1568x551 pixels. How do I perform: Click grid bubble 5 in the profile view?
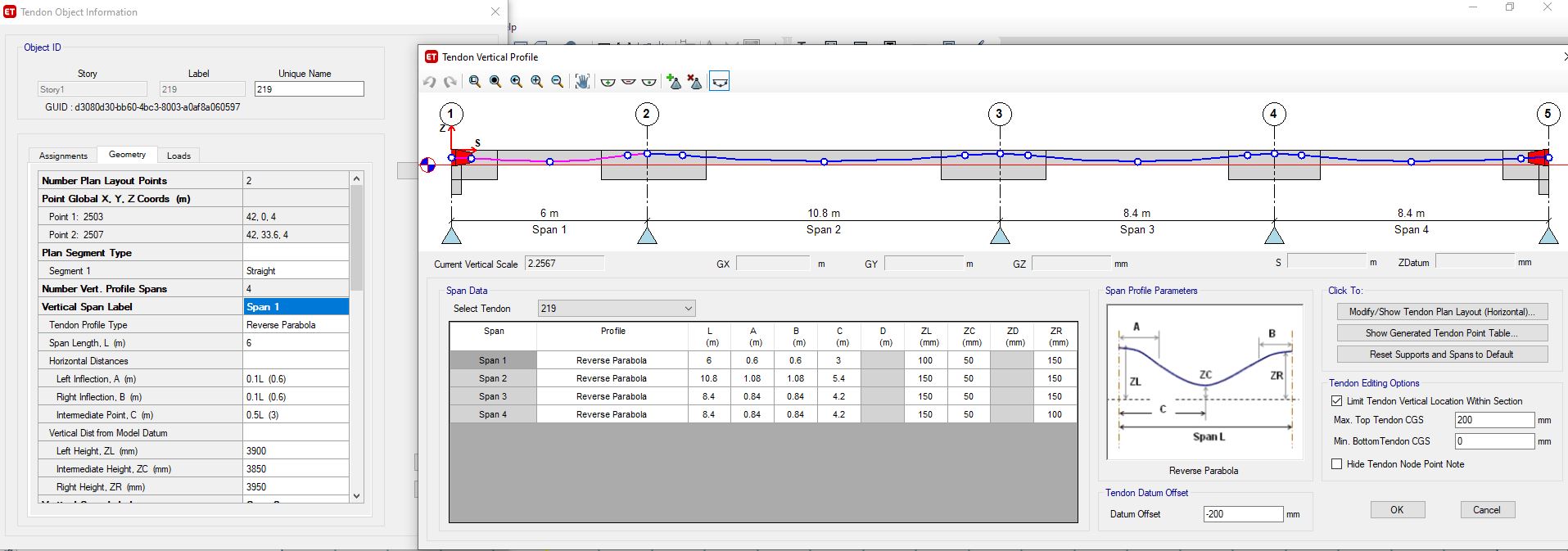pos(1548,114)
